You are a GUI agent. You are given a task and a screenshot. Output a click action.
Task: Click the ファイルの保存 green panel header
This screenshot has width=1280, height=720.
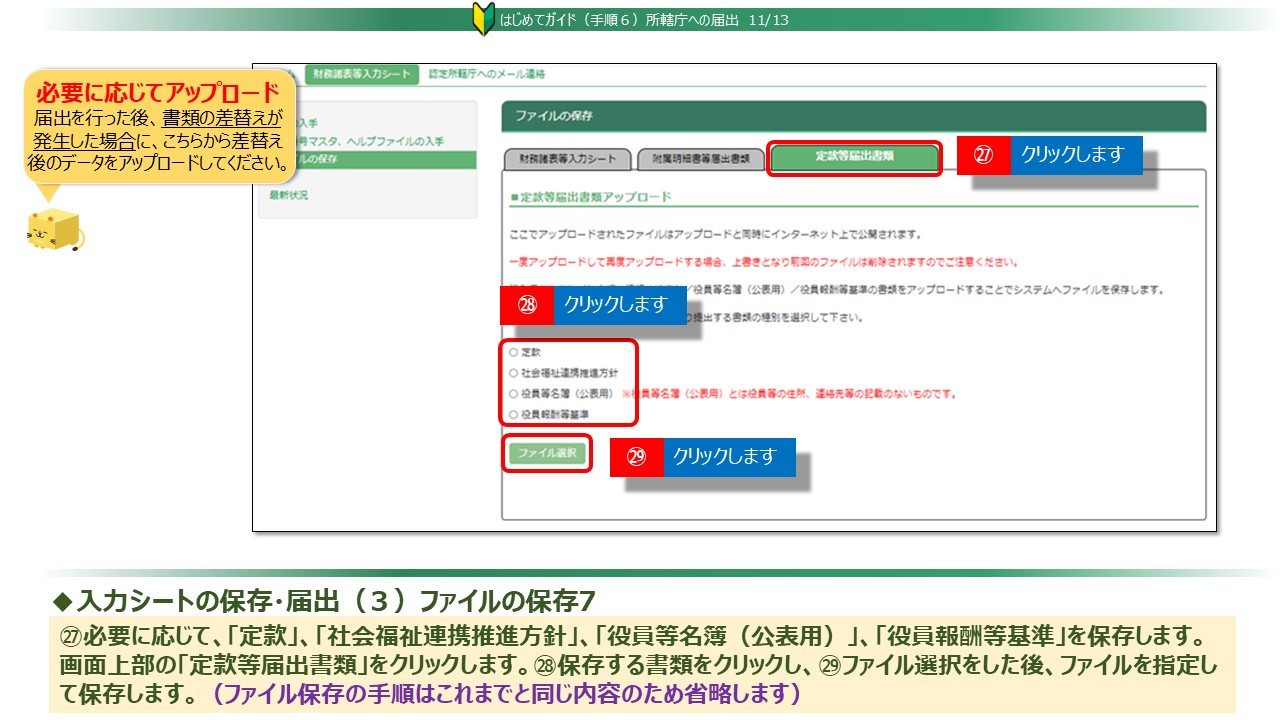(853, 116)
